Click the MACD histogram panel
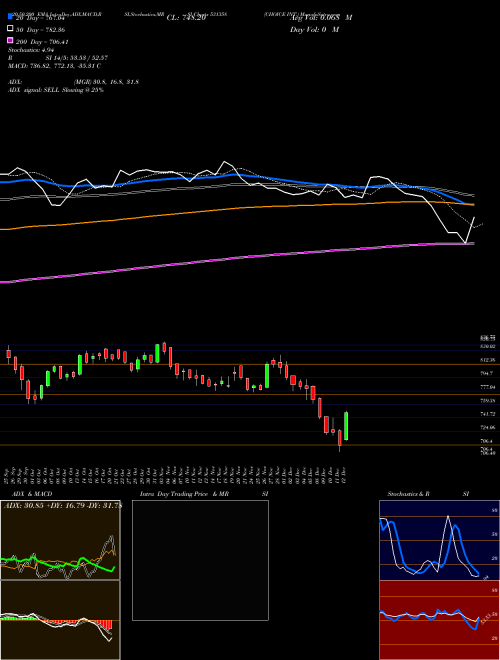 tap(60, 620)
